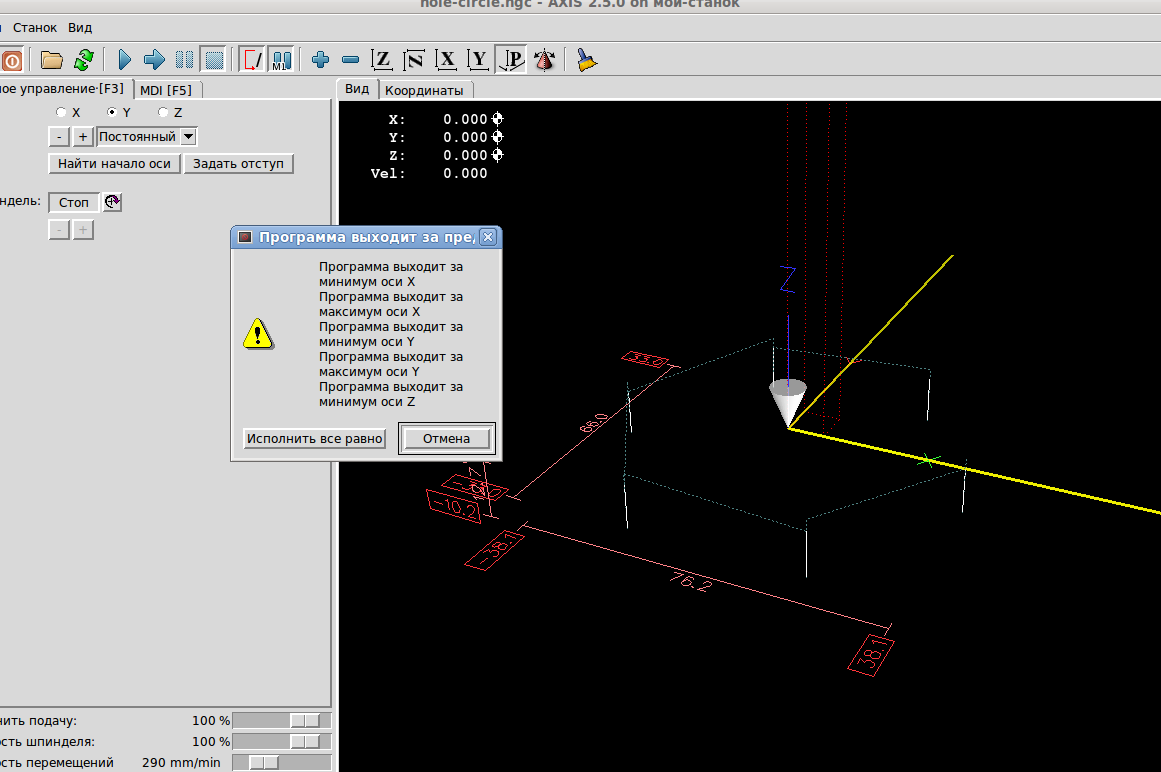Toggle the optional pause M1 button
This screenshot has height=772, width=1161.
(x=281, y=60)
